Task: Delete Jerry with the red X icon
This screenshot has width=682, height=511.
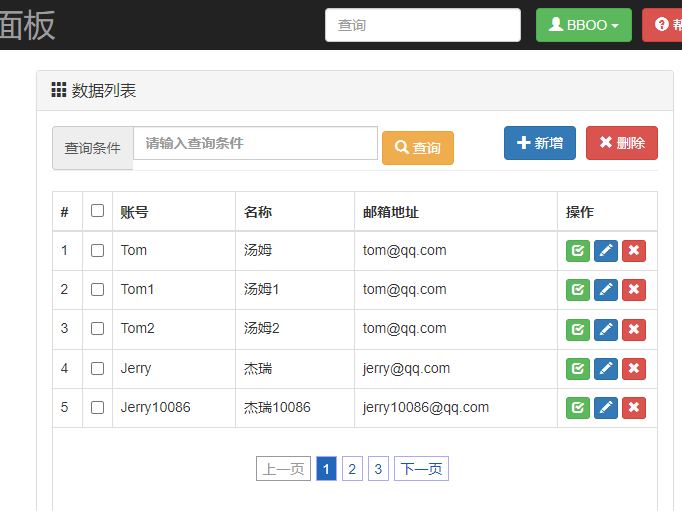Action: 634,369
